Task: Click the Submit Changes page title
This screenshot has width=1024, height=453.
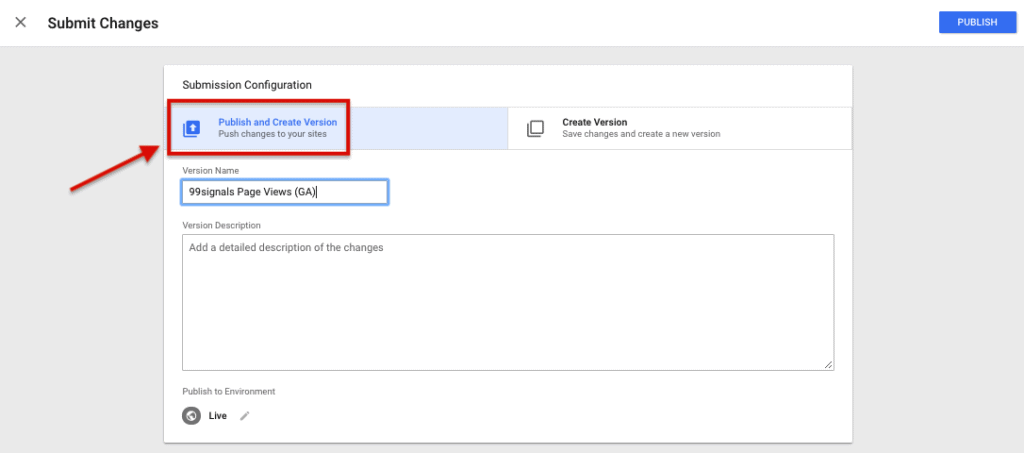Action: pyautogui.click(x=103, y=22)
